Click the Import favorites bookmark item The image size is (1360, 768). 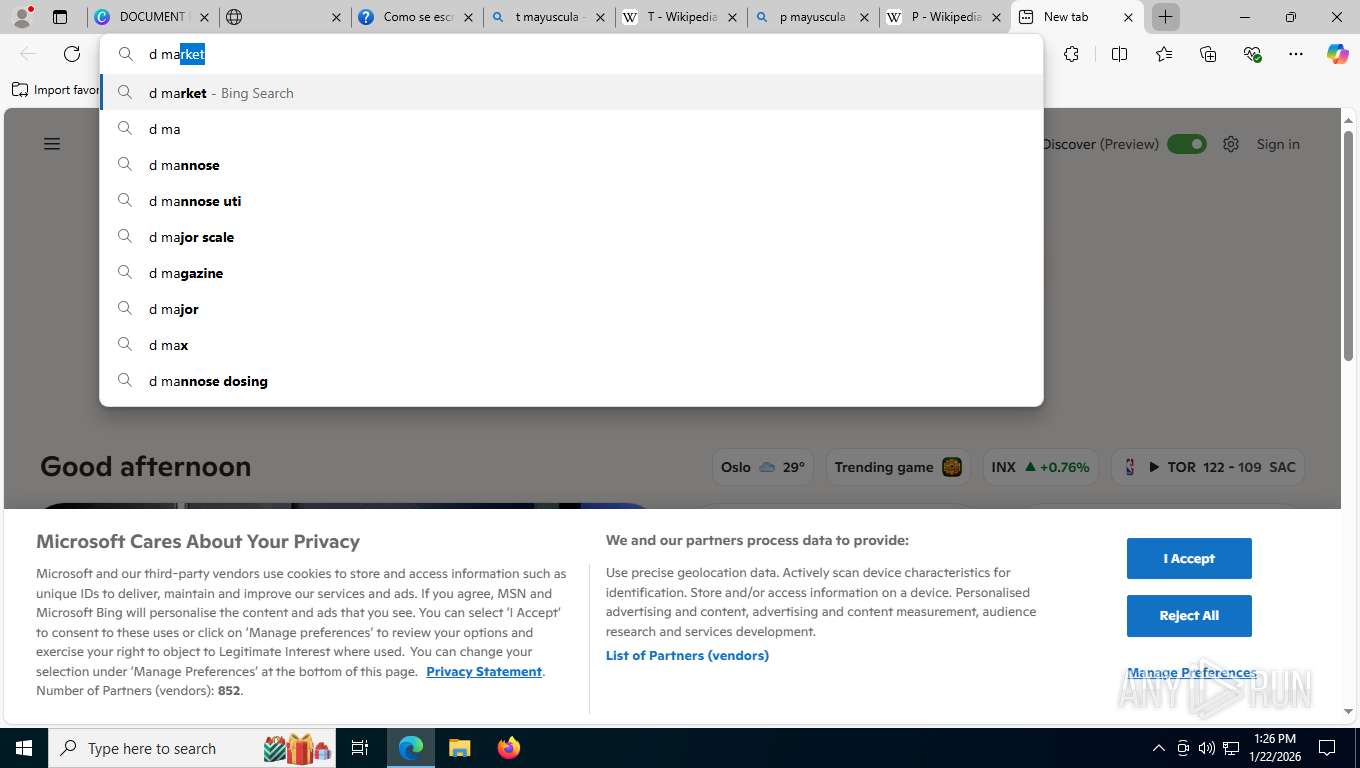click(56, 89)
